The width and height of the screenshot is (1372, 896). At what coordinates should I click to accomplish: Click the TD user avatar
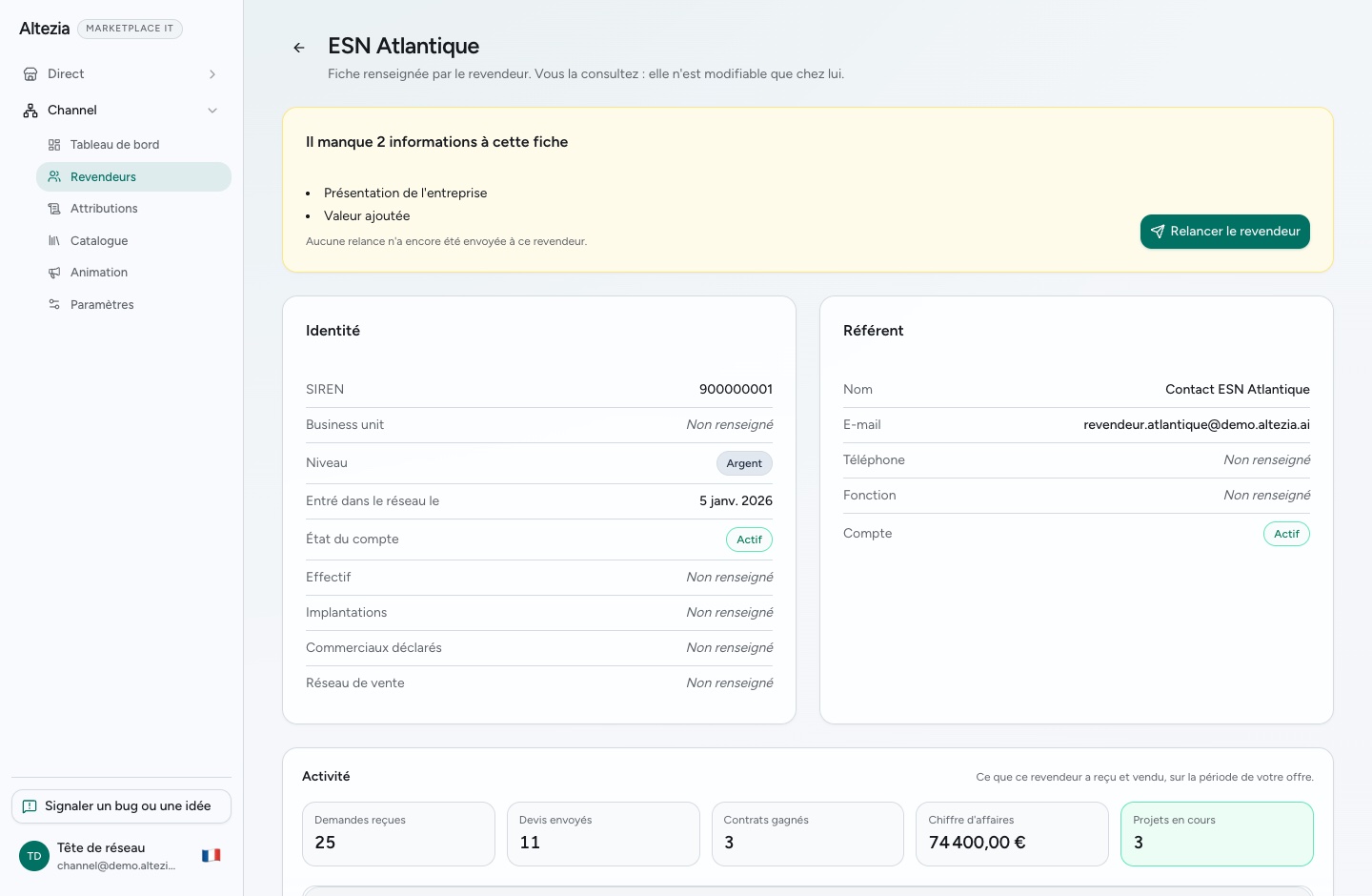coord(34,856)
